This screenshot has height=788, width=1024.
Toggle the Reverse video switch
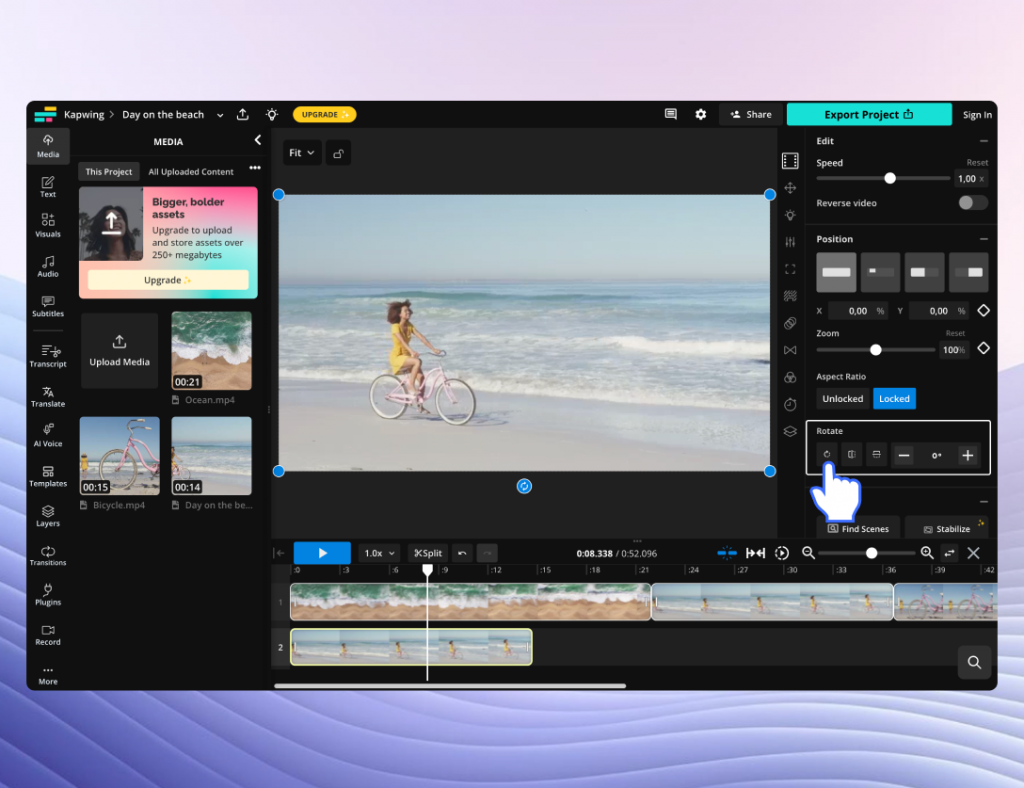972,203
